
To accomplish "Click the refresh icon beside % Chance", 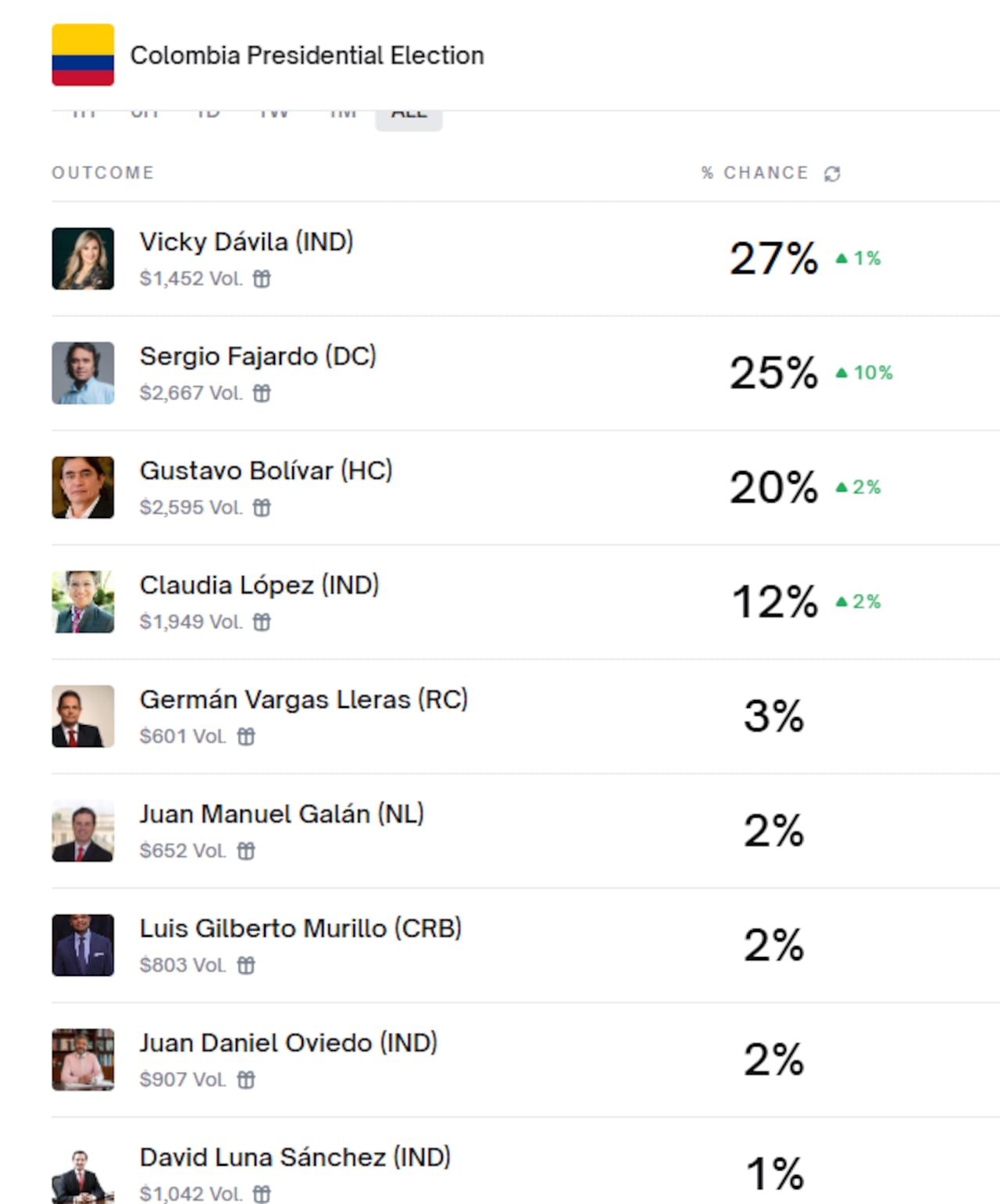I will [x=832, y=173].
